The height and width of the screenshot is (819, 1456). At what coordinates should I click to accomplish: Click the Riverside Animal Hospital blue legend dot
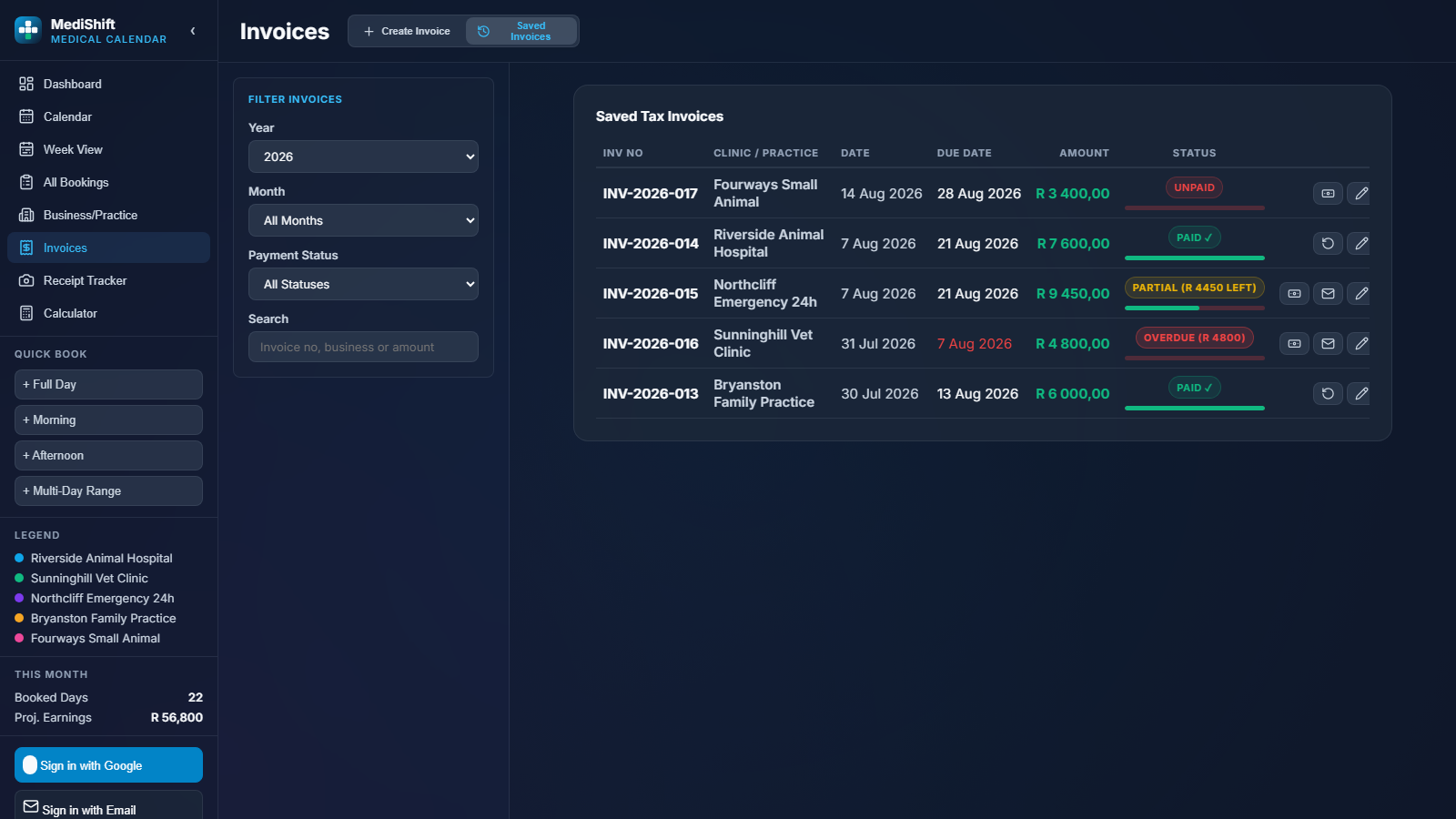tap(19, 558)
